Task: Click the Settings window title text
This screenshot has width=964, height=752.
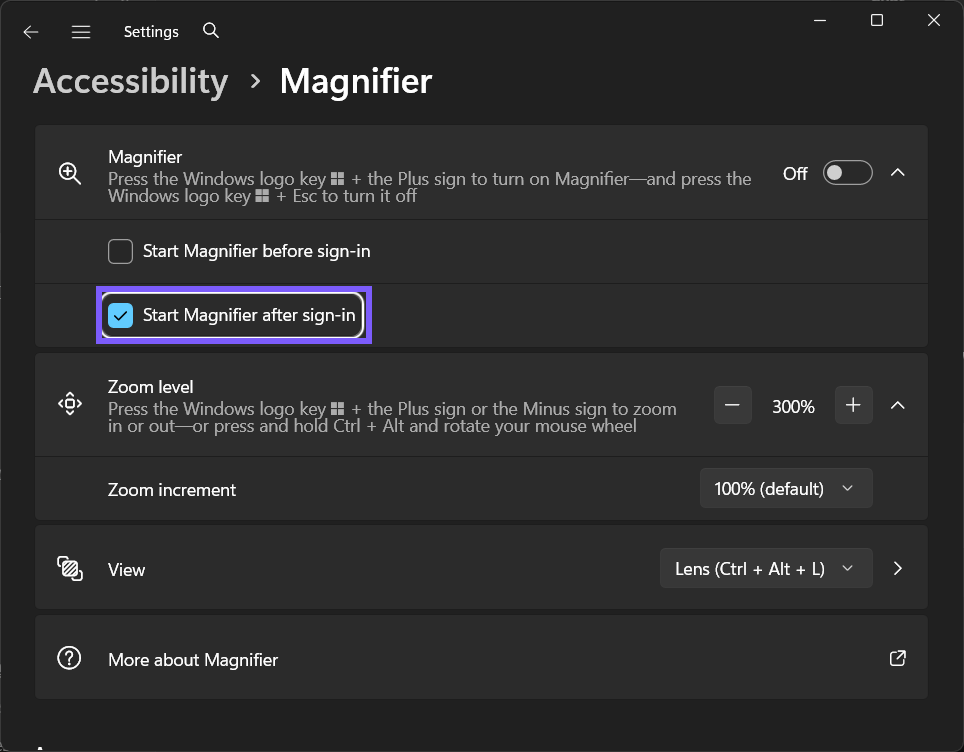Action: pos(151,32)
